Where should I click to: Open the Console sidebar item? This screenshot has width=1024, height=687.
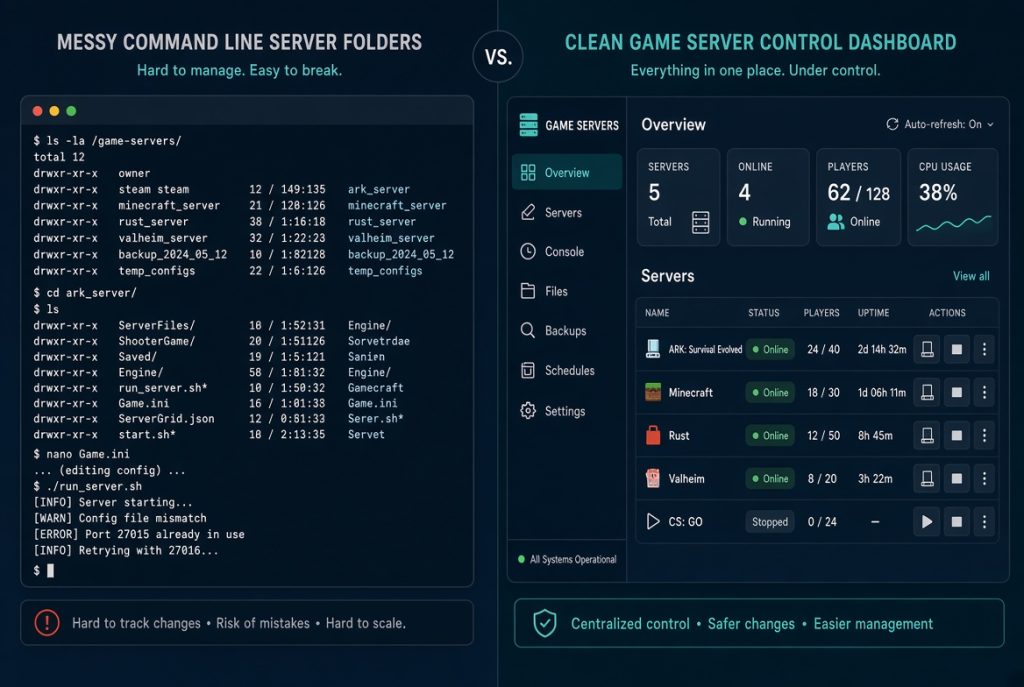[x=566, y=251]
